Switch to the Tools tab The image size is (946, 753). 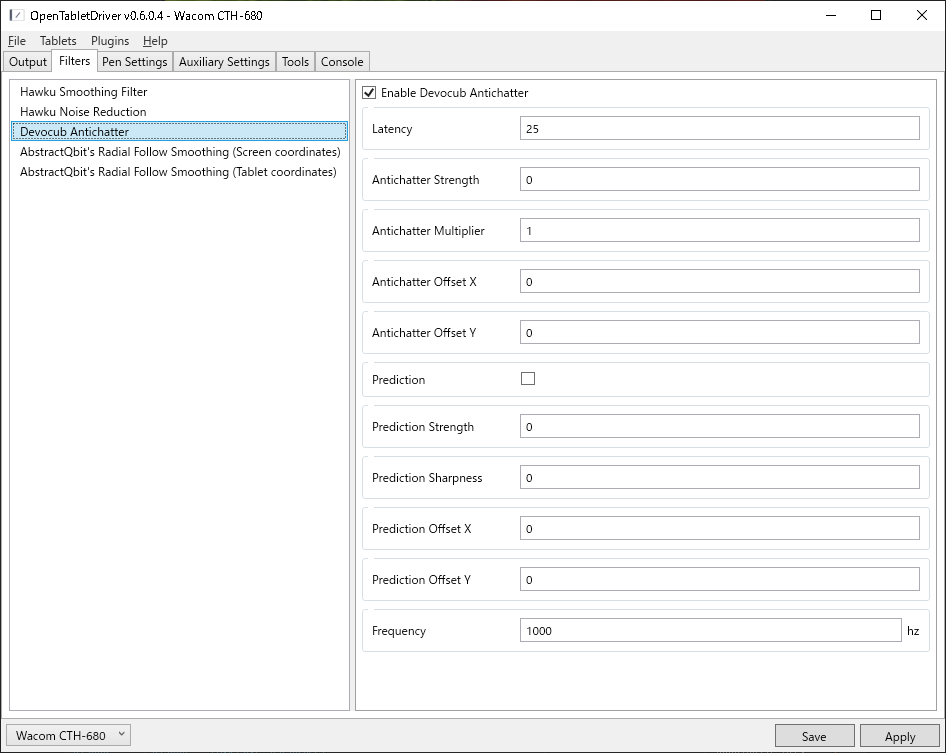[295, 62]
